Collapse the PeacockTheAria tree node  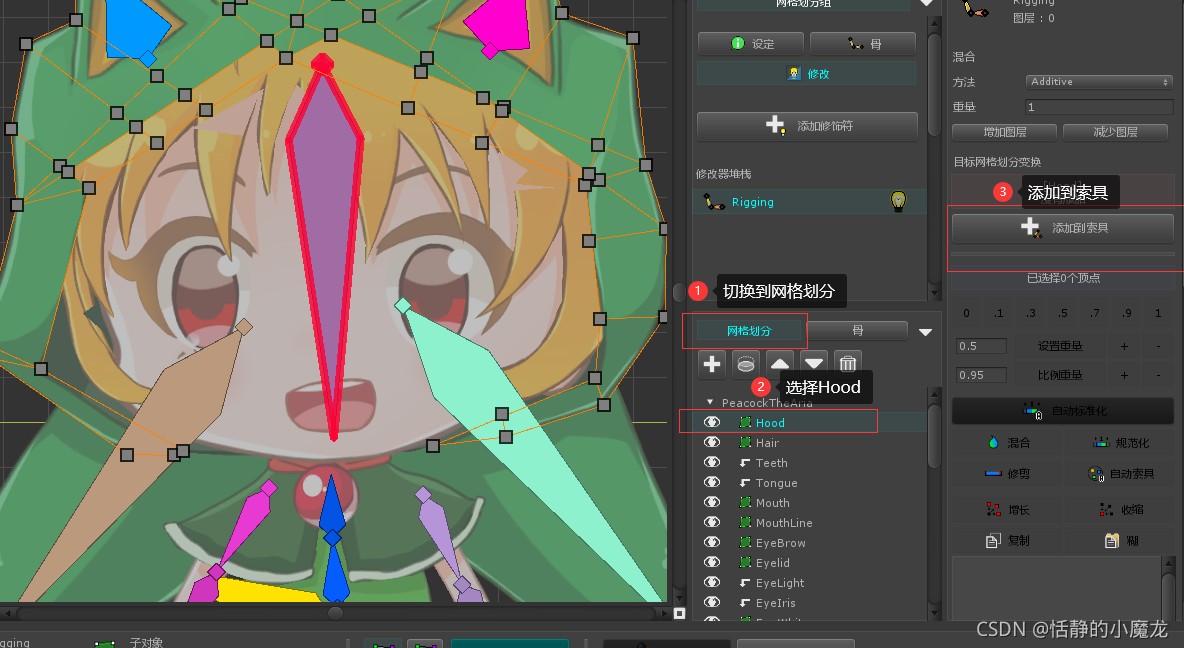click(x=710, y=403)
